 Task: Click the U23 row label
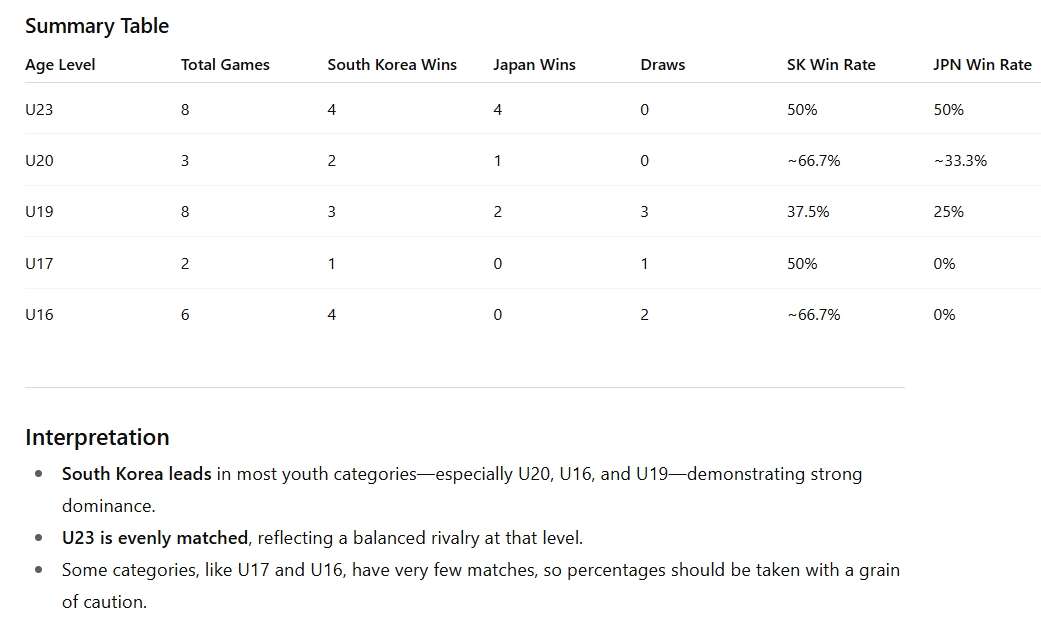tap(39, 110)
